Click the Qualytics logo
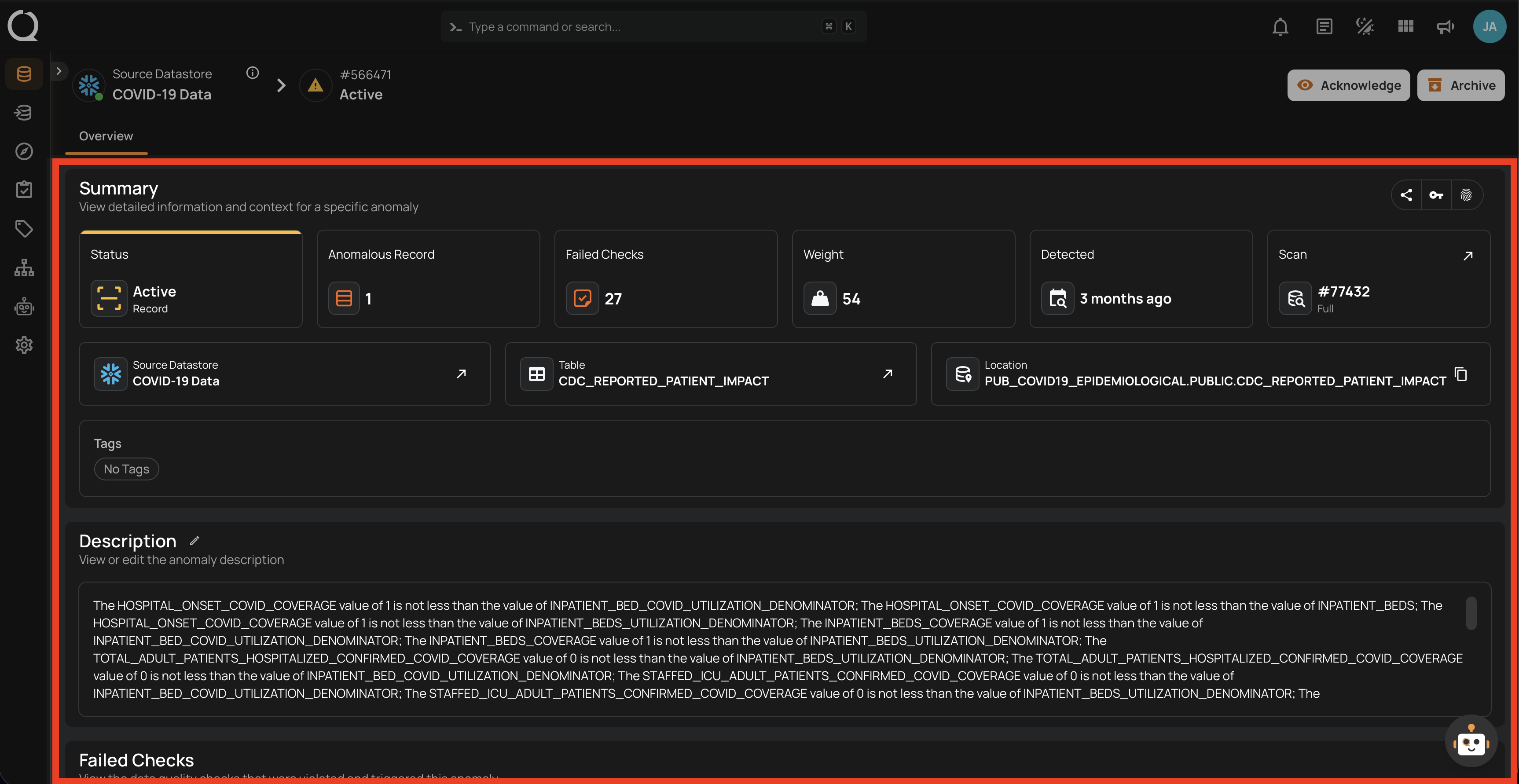The width and height of the screenshot is (1519, 784). pyautogui.click(x=23, y=26)
